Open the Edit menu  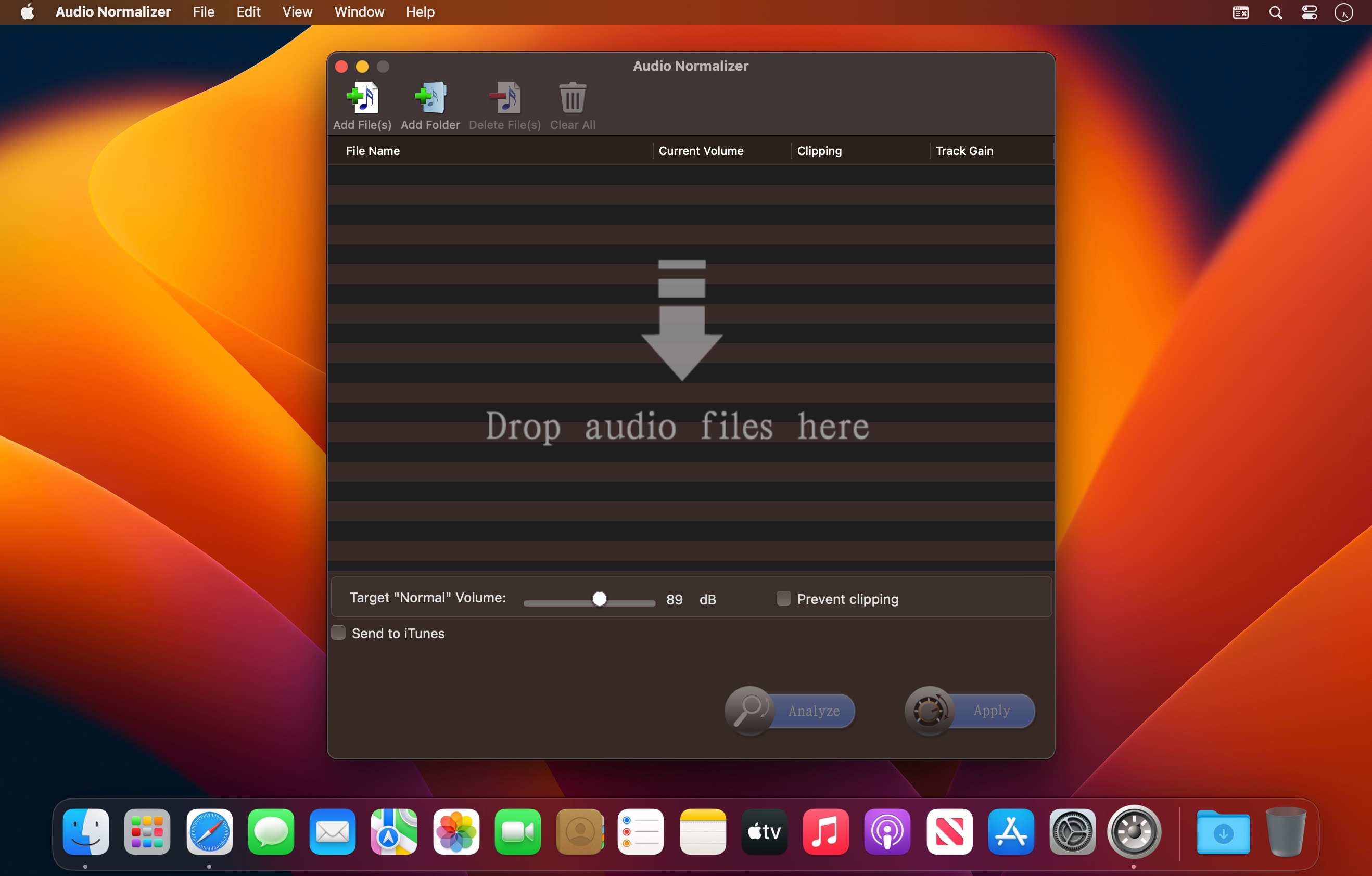[x=248, y=12]
